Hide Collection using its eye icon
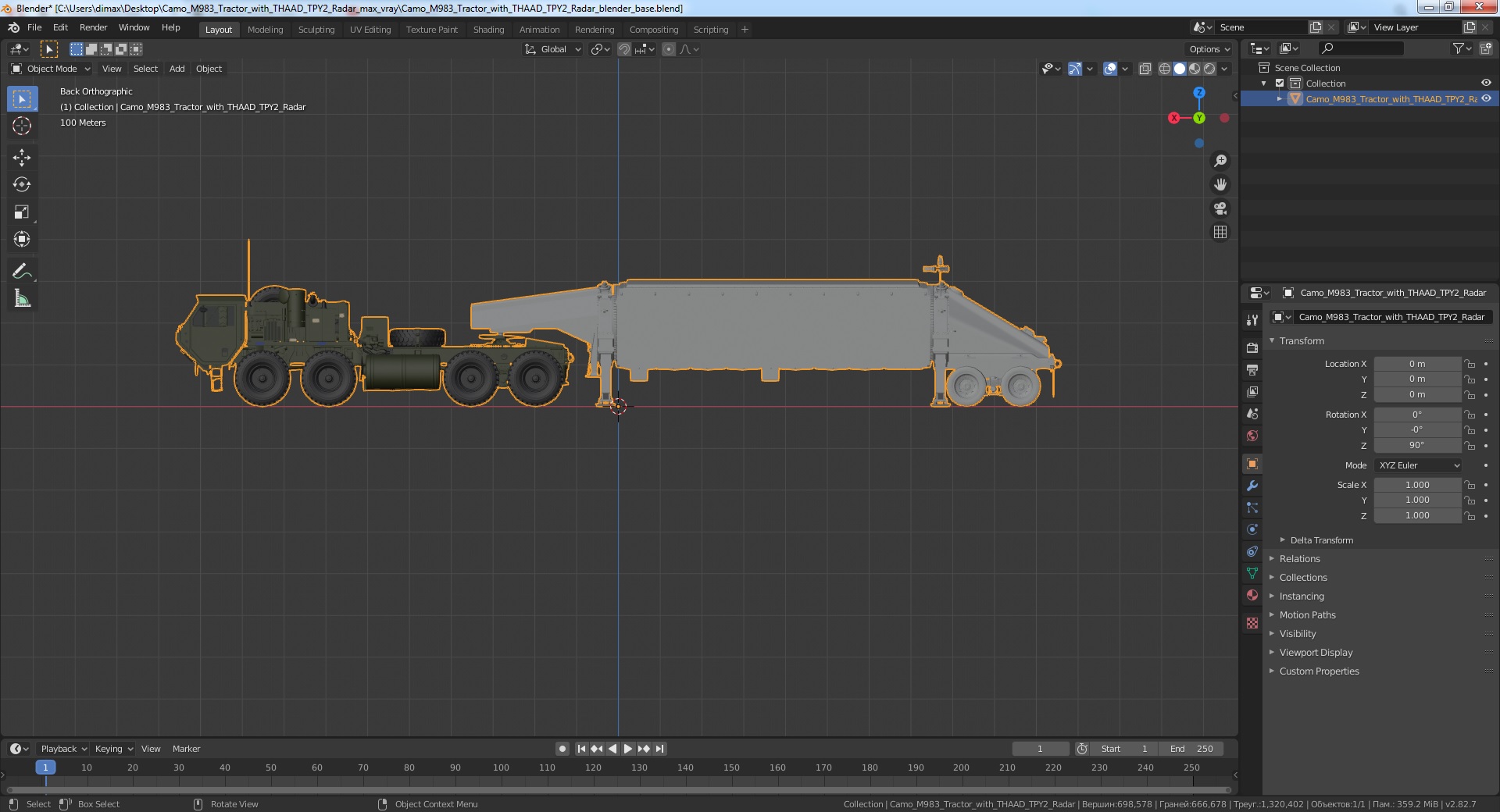 (x=1486, y=84)
